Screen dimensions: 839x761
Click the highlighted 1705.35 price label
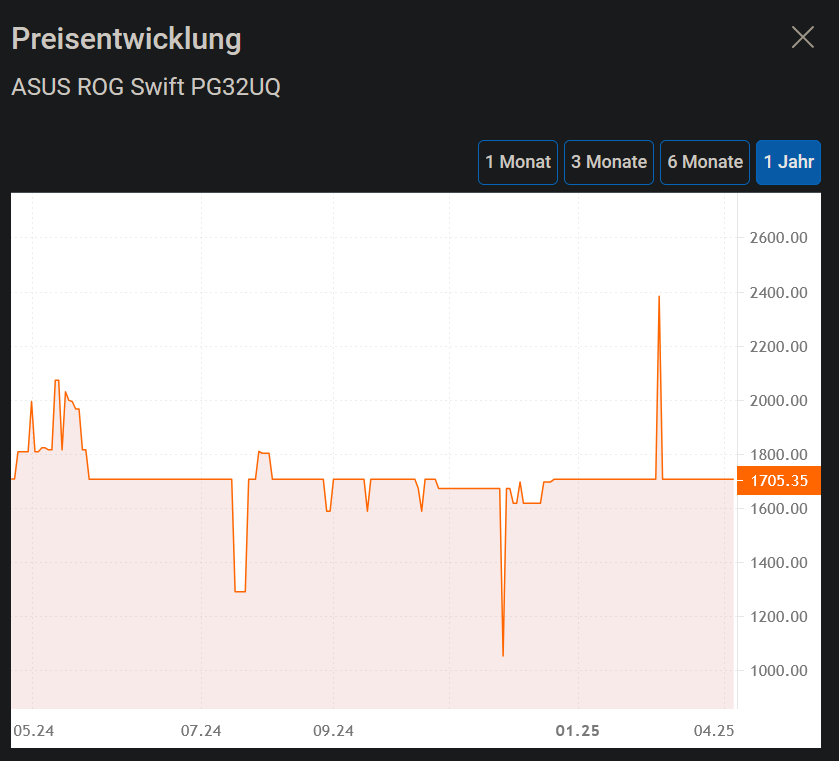click(x=779, y=480)
